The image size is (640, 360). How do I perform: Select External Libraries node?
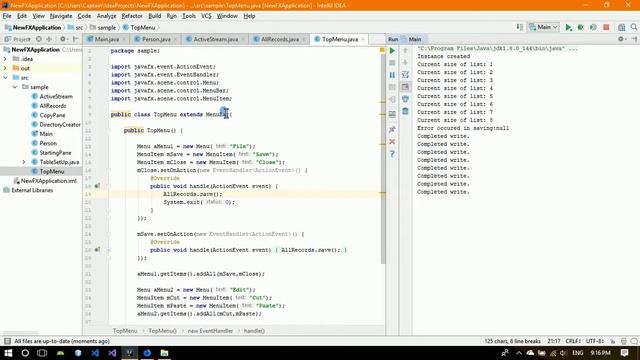pos(32,190)
